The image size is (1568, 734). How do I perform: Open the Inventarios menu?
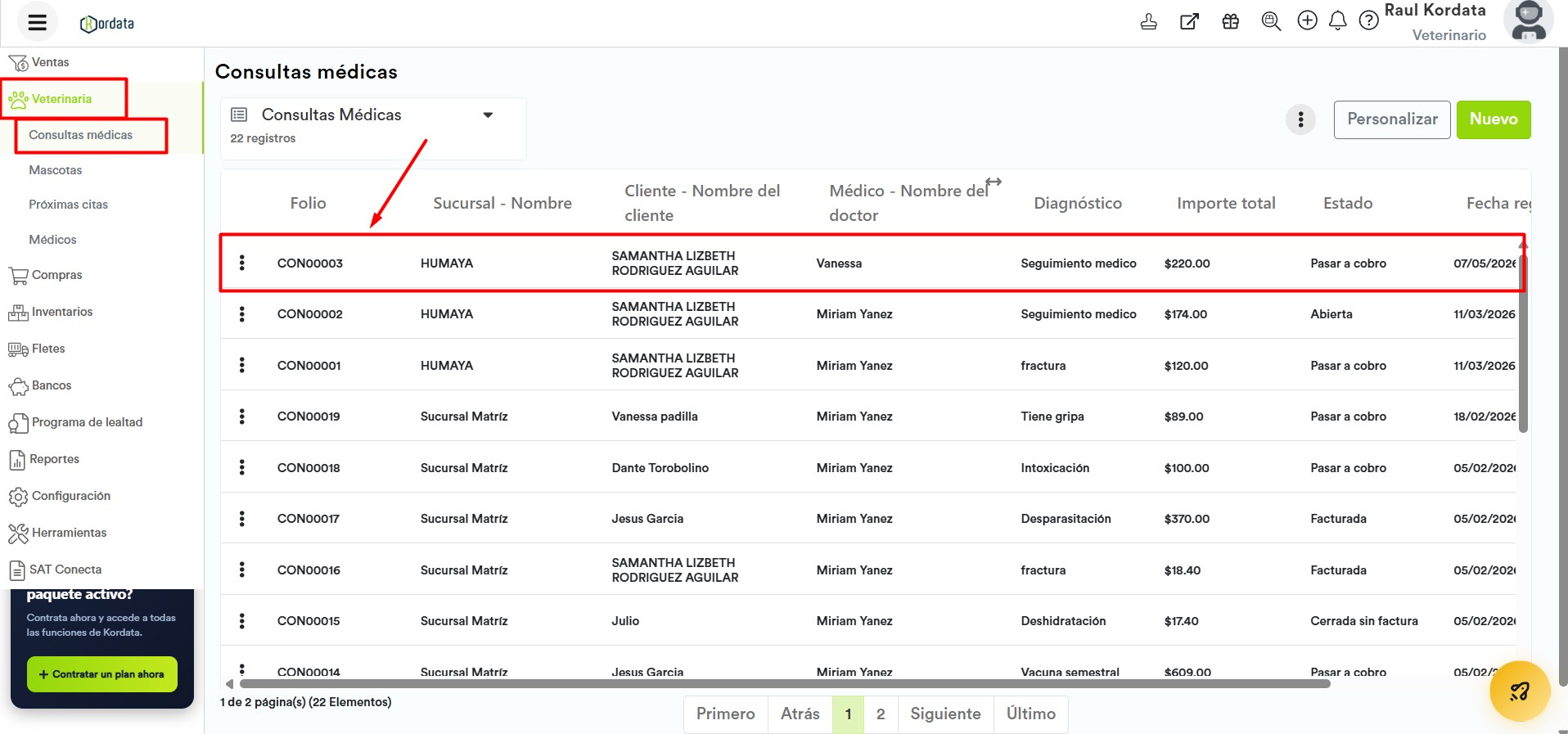point(50,312)
